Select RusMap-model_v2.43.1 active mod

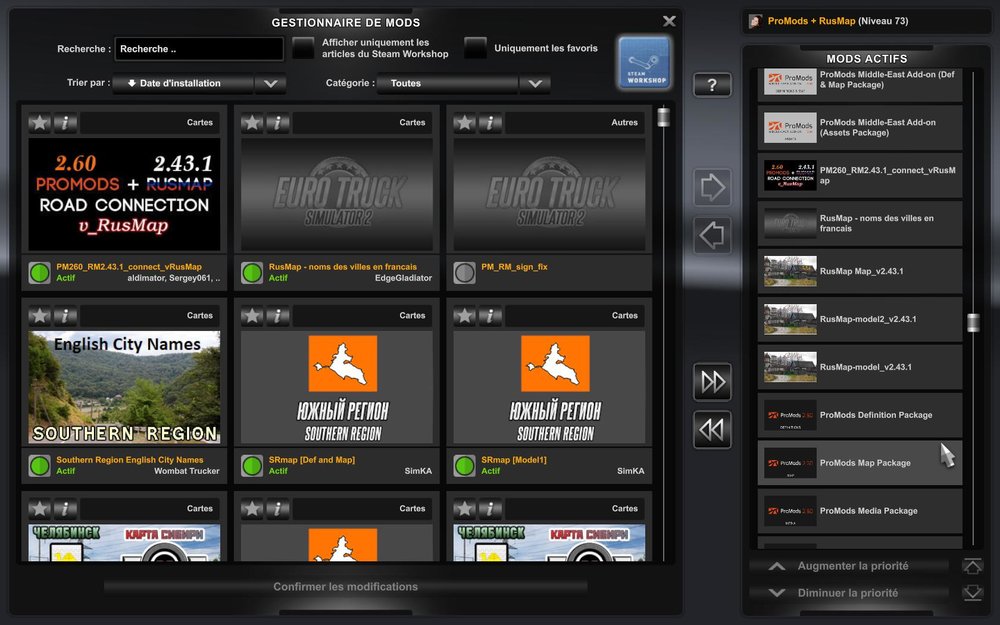860,367
